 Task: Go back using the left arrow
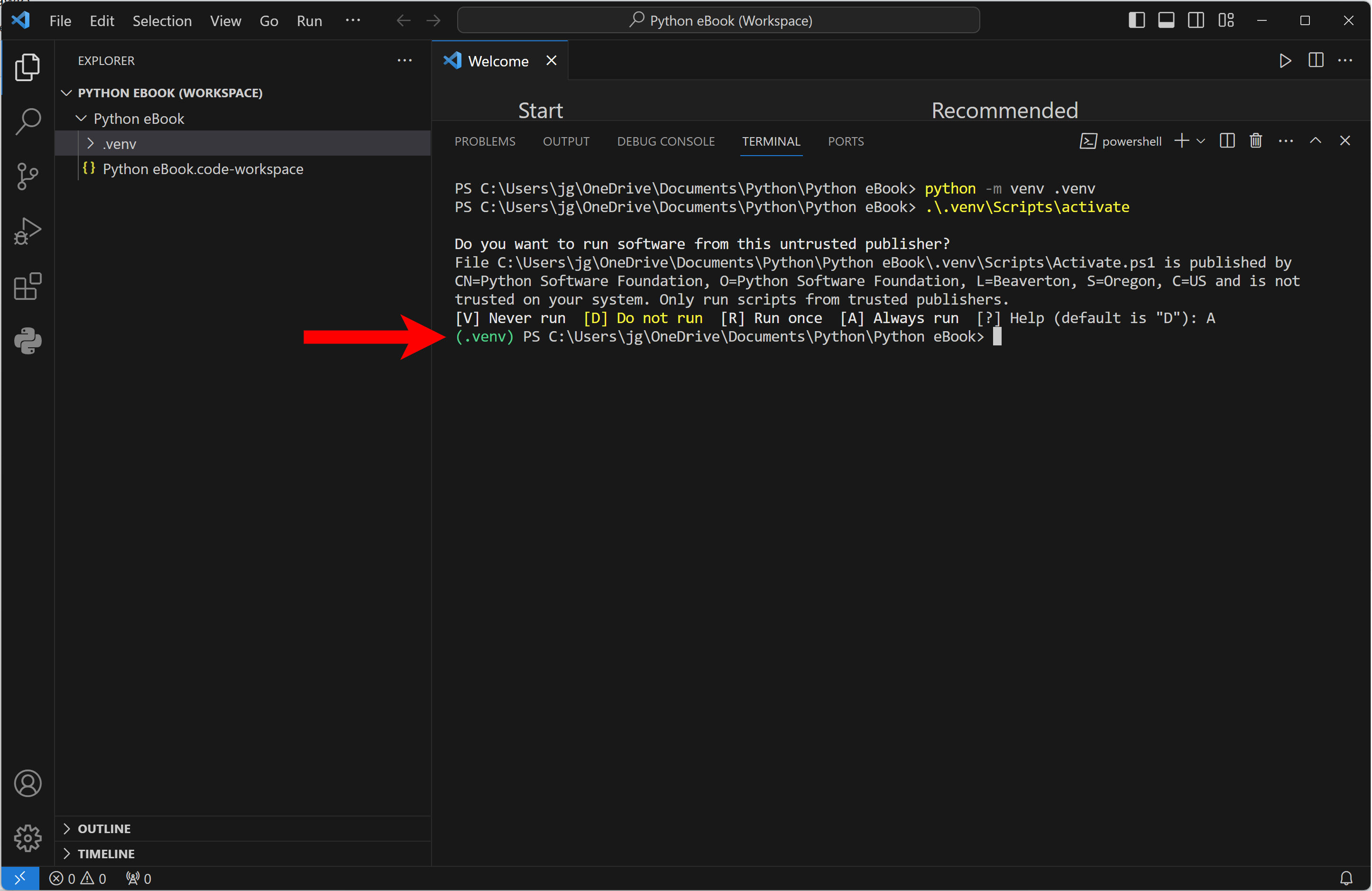point(404,21)
